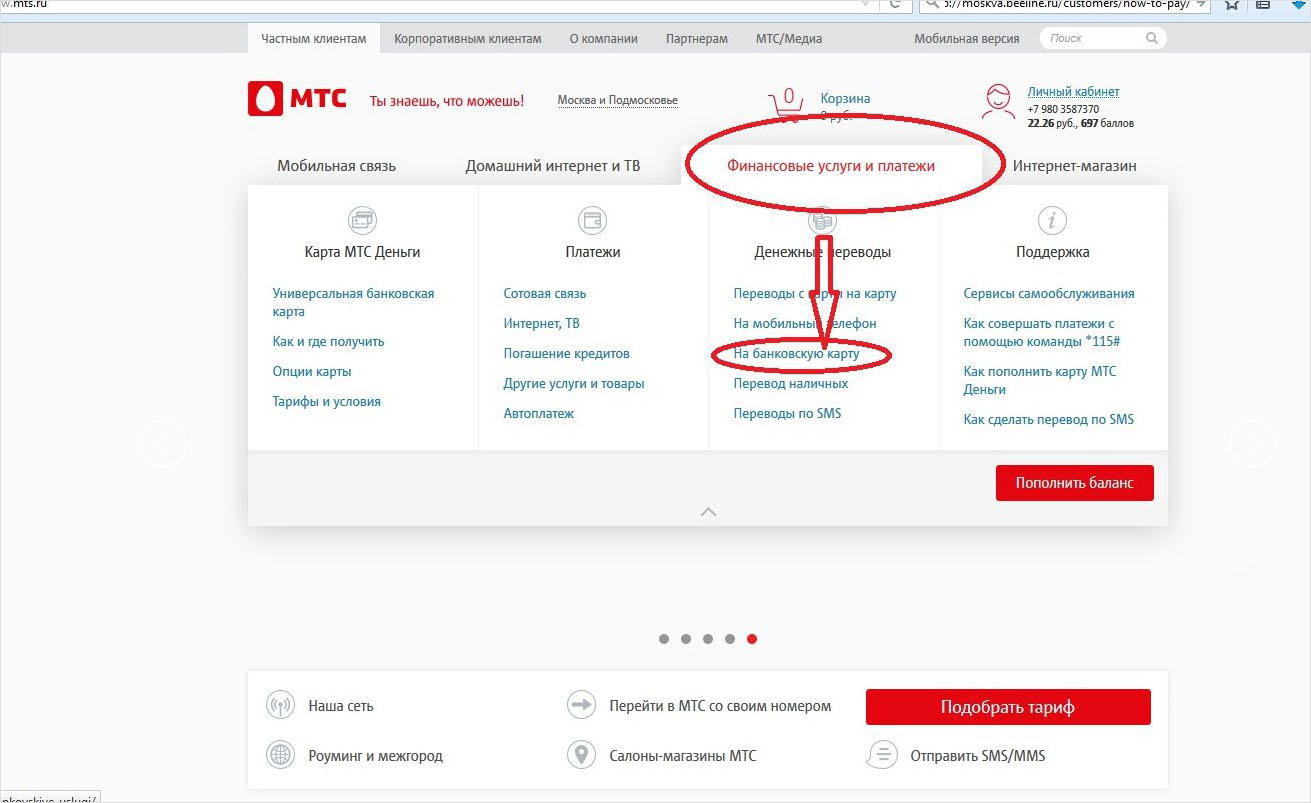Click the MTS red egg logo
Viewport: 1311px width, 803px height.
265,98
